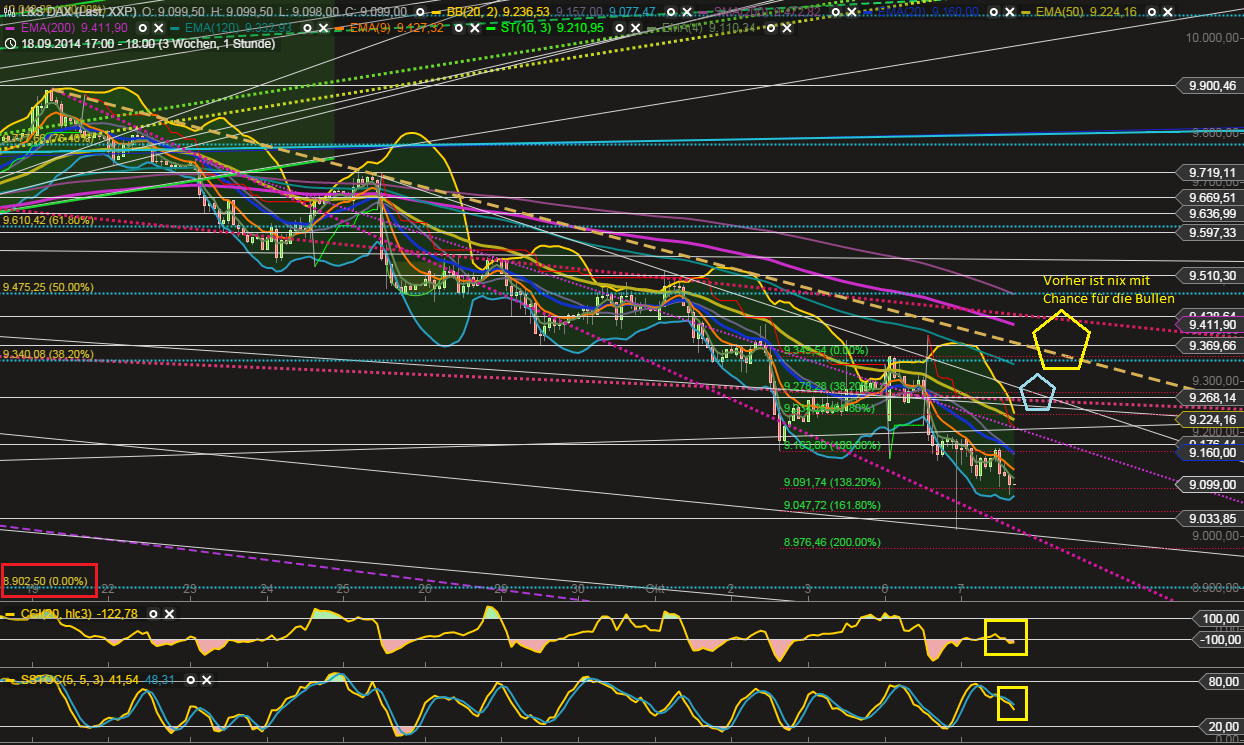Select the 9.224,16 EMA(50) price tag
This screenshot has width=1244, height=745.
pyautogui.click(x=1212, y=419)
